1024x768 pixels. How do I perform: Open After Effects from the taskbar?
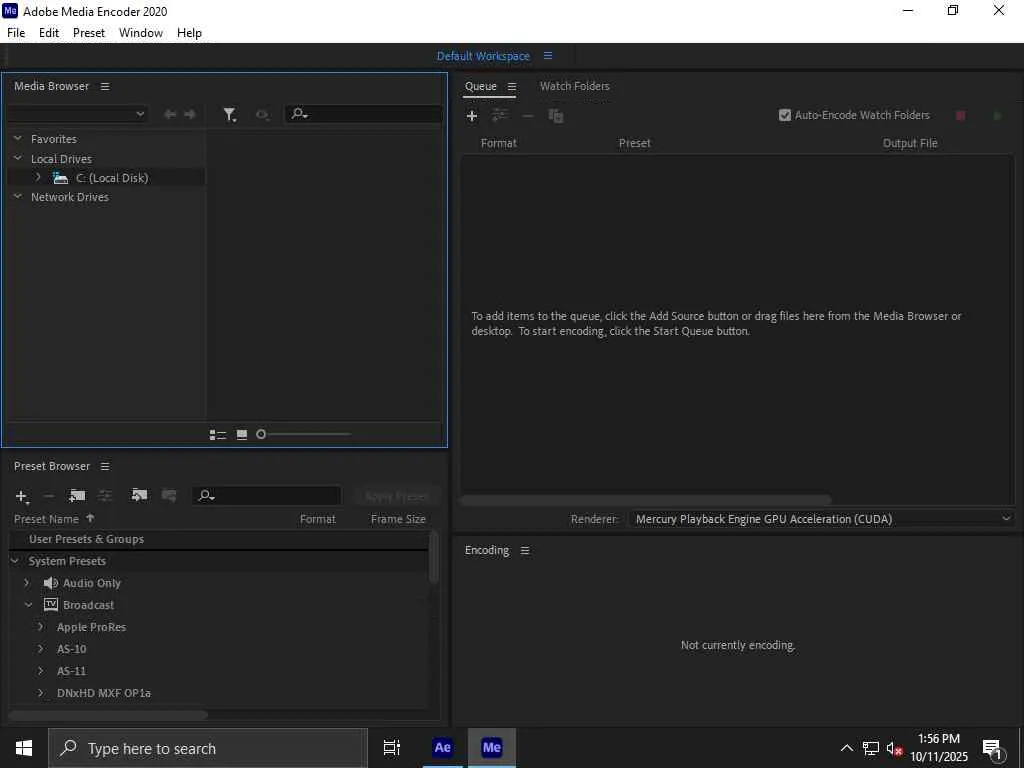[x=443, y=748]
